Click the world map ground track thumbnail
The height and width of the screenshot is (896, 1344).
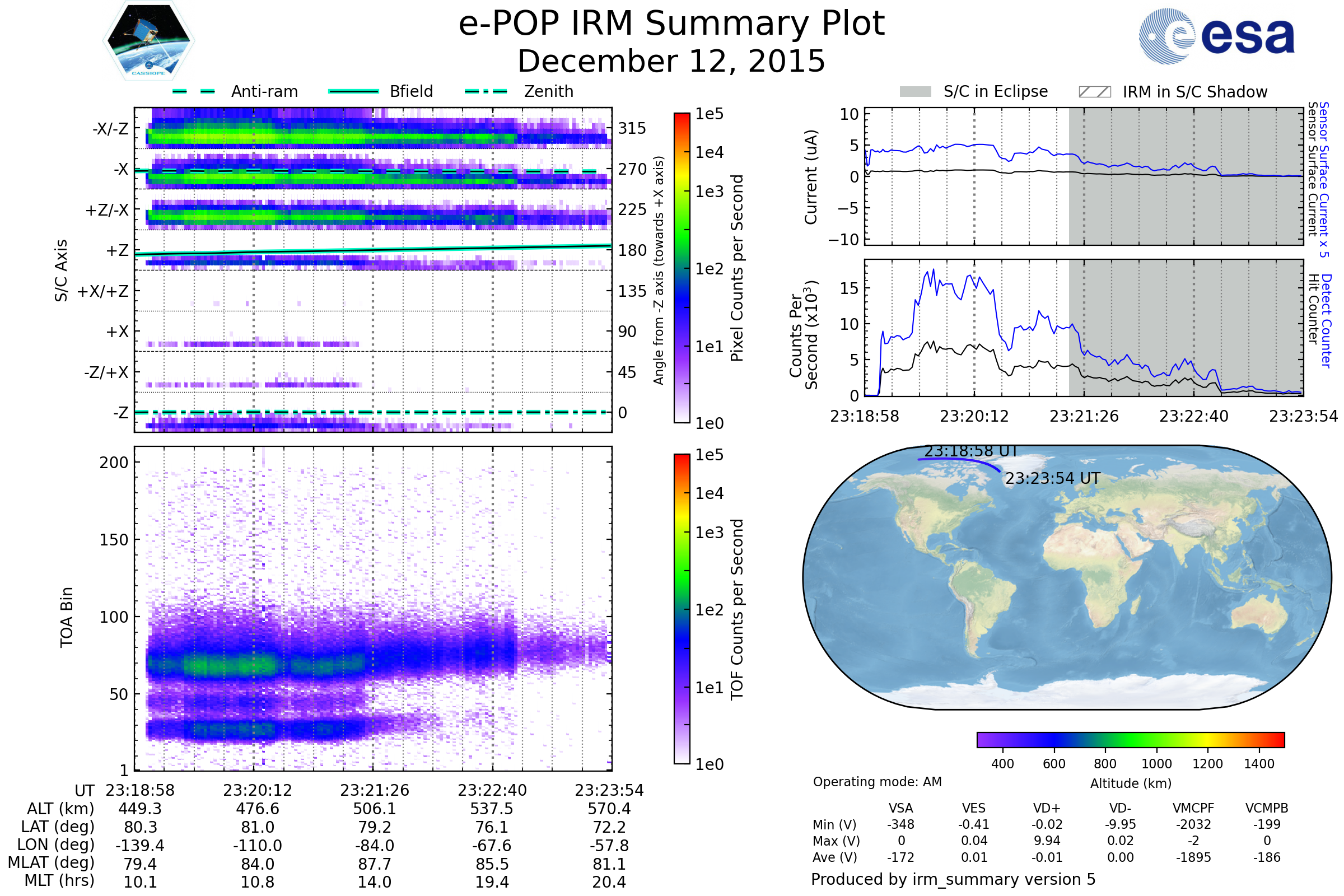1067,577
